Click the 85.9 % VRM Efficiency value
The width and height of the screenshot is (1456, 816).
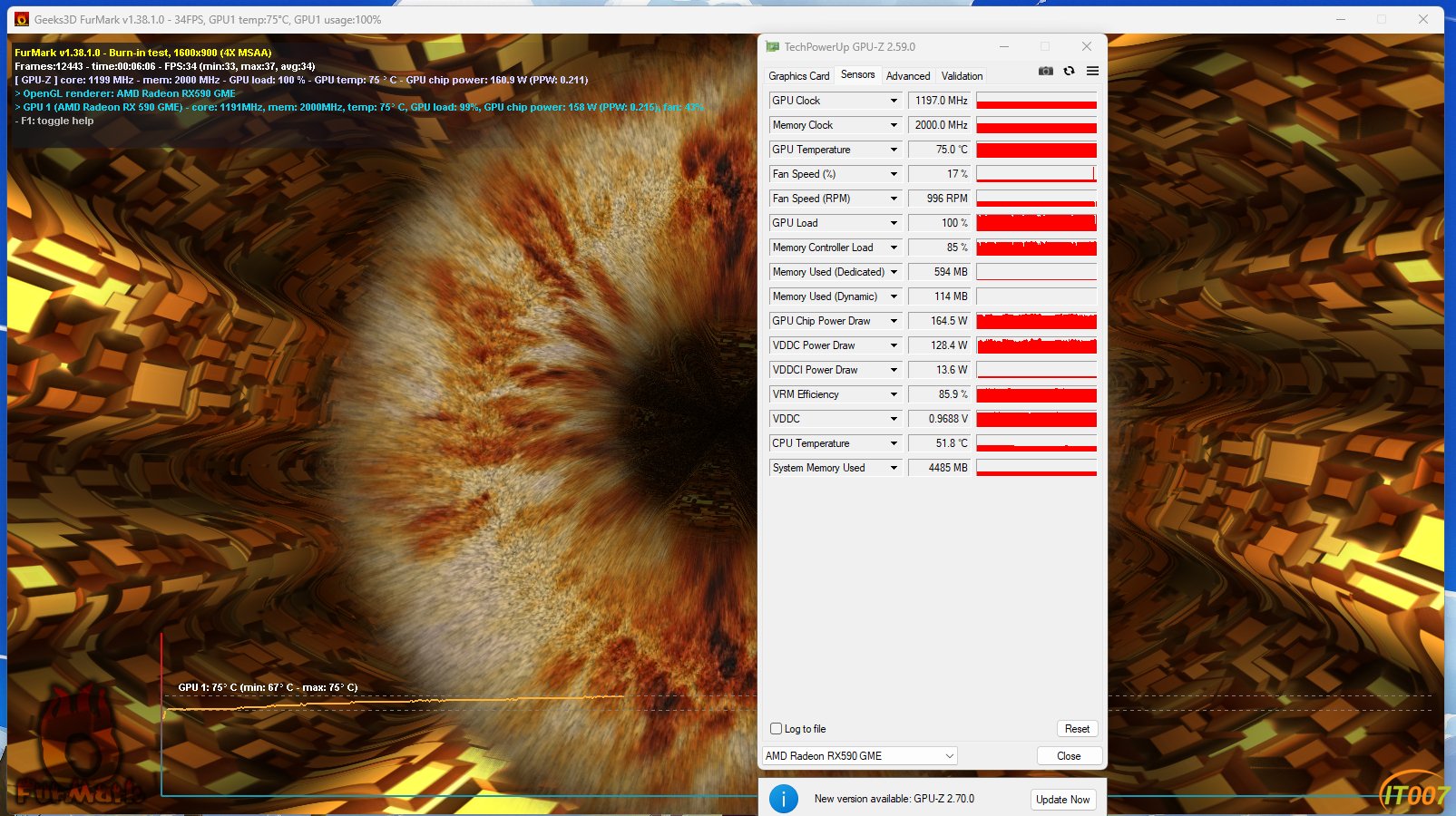point(940,394)
